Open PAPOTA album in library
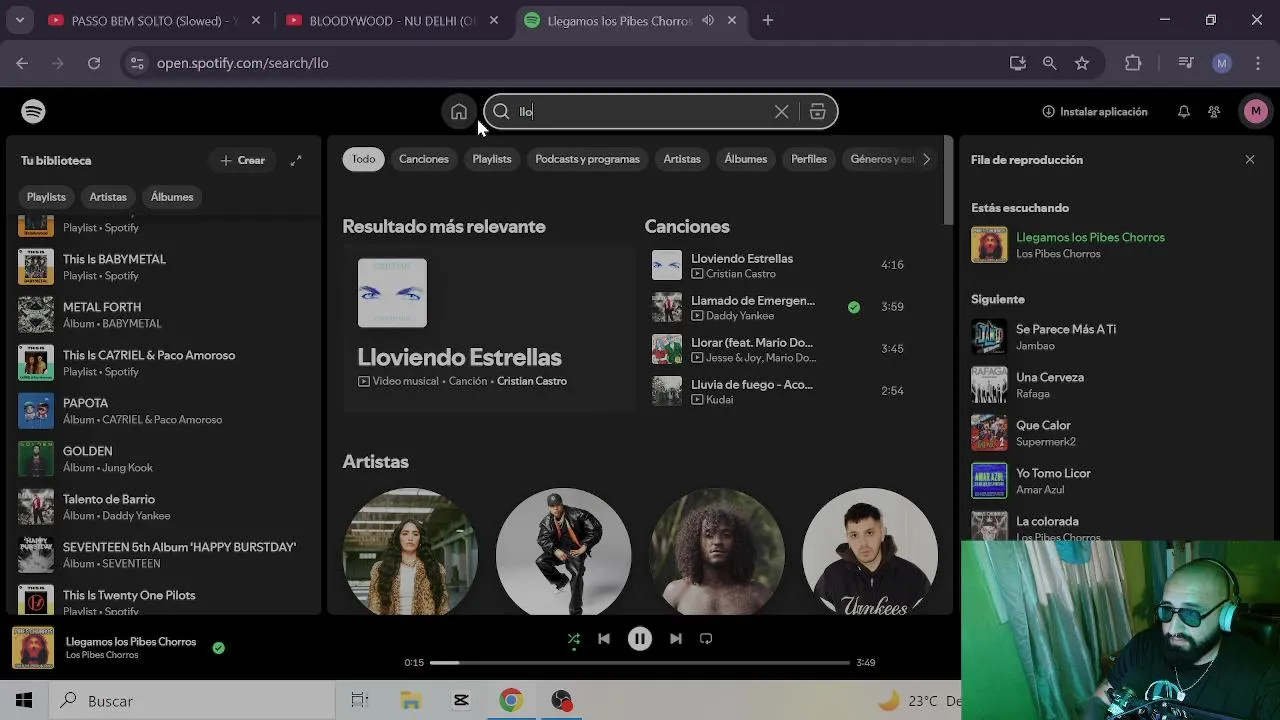The width and height of the screenshot is (1280, 720). [164, 411]
